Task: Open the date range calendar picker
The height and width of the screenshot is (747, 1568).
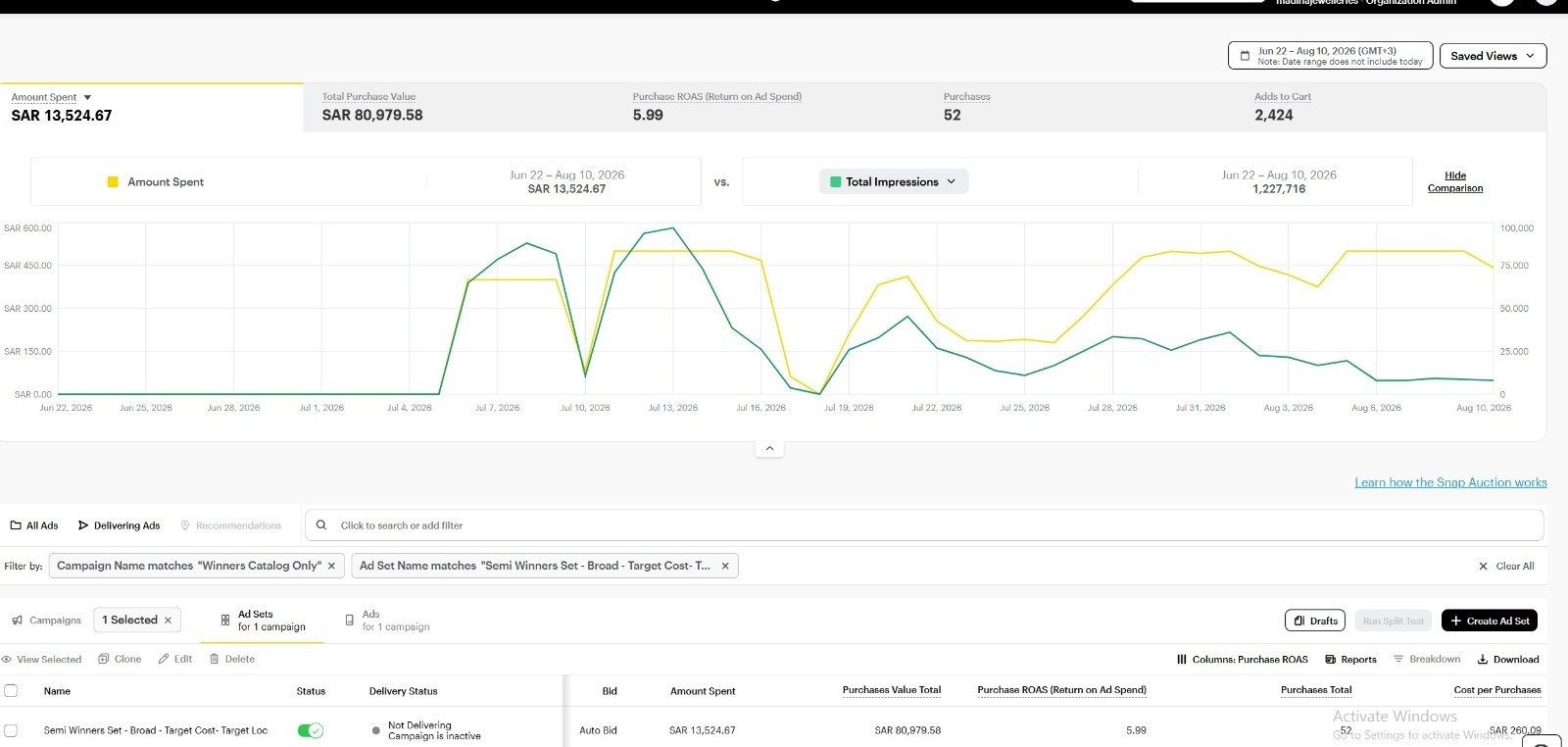Action: (1330, 56)
